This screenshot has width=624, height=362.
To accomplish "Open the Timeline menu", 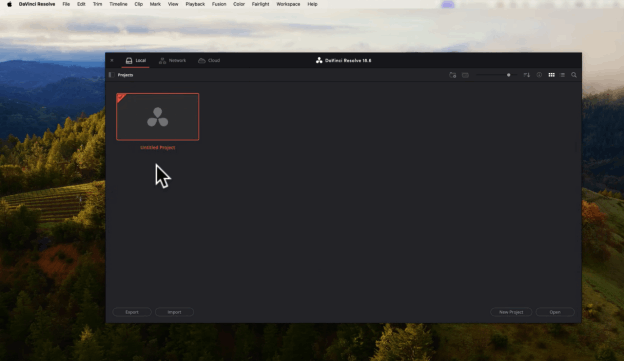I will point(118,4).
